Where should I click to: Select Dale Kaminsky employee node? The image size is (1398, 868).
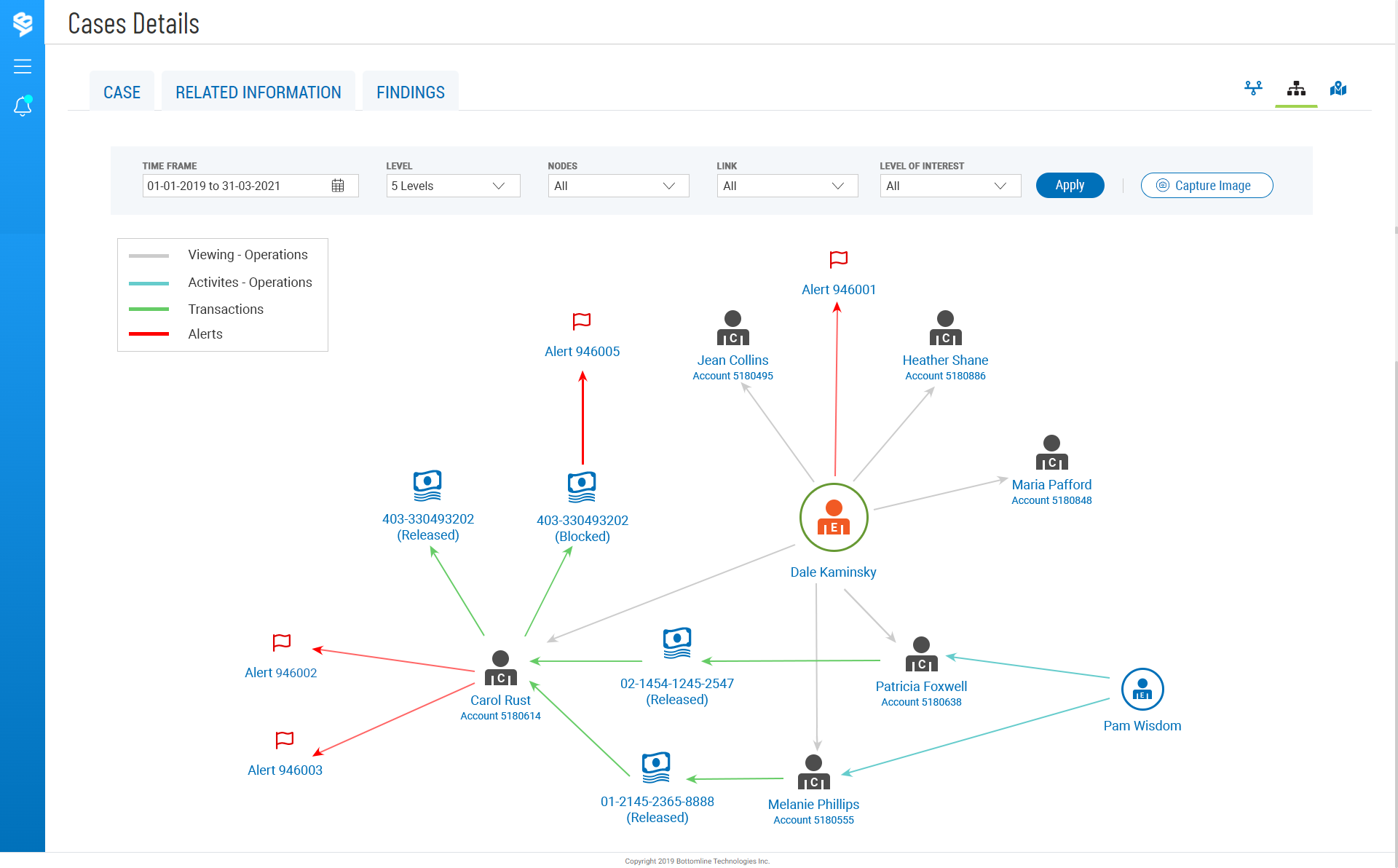pyautogui.click(x=834, y=518)
